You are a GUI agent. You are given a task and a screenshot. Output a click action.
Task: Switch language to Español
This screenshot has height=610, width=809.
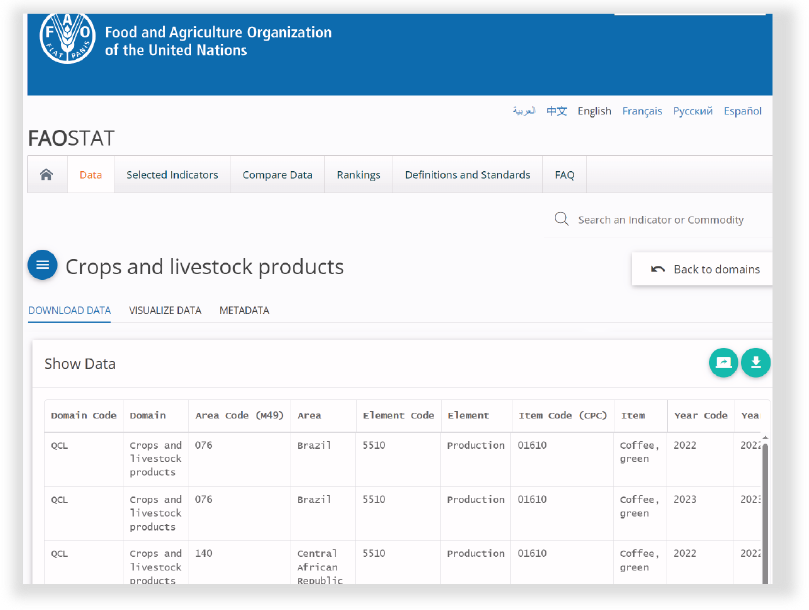743,111
